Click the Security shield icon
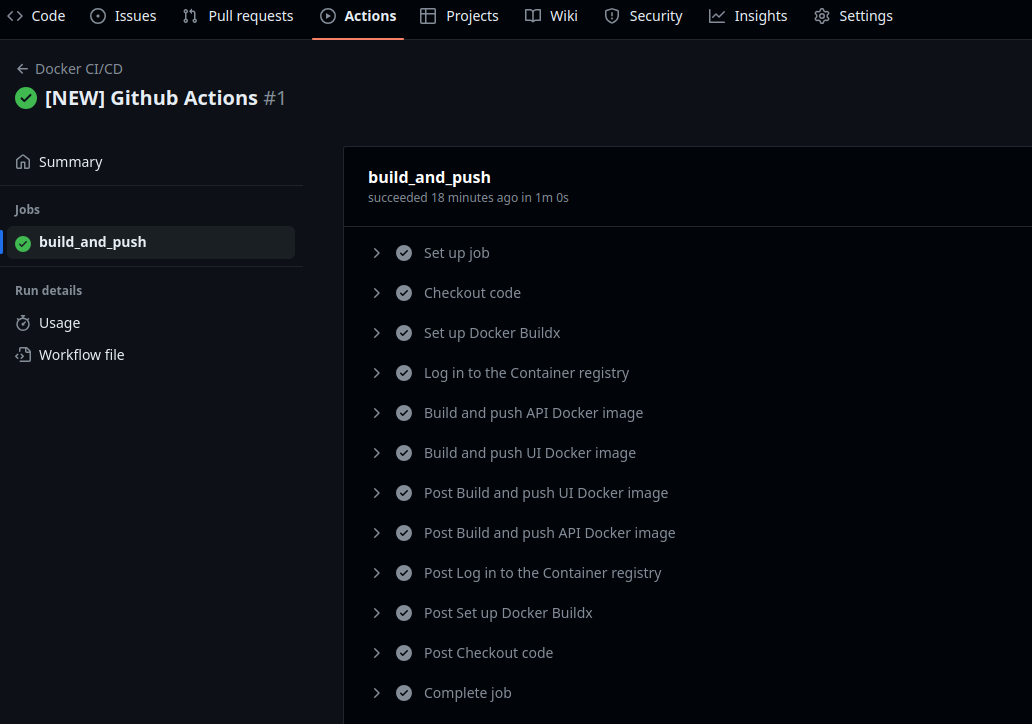This screenshot has width=1032, height=724. (612, 16)
